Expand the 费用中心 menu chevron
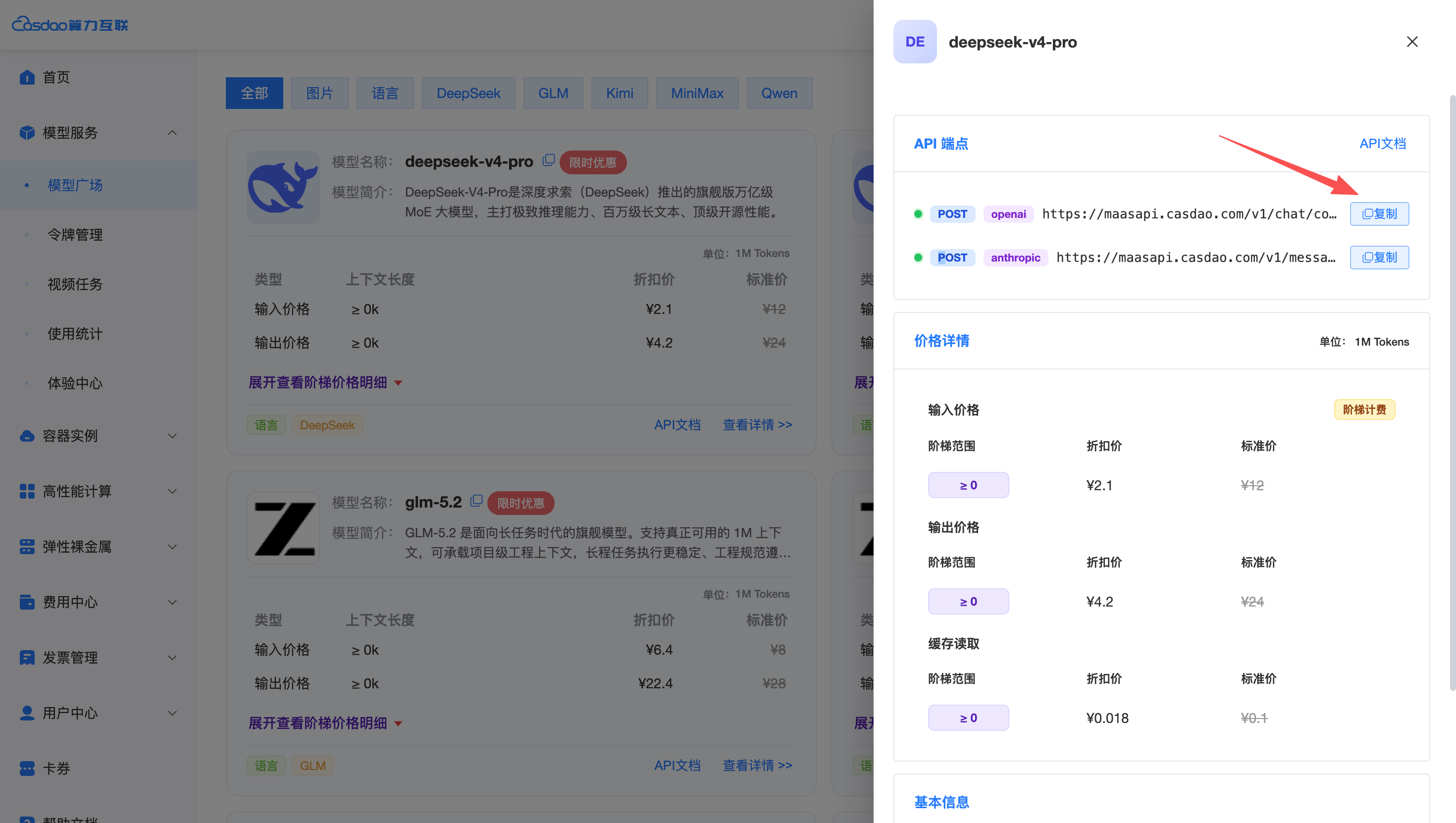Screen dimensions: 1456x823 pos(172,602)
